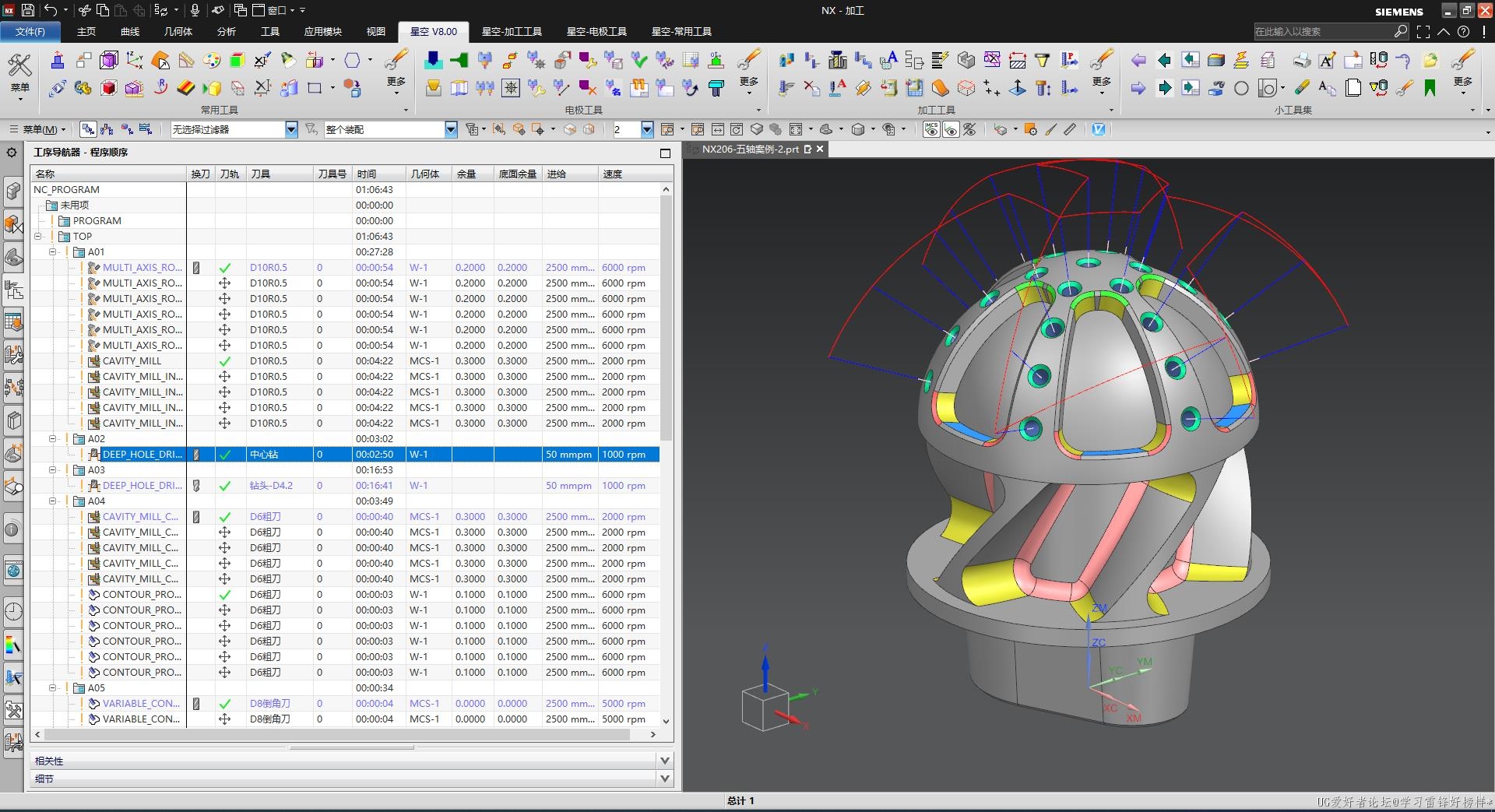
Task: Click the help question mark icon
Action: [x=1464, y=31]
